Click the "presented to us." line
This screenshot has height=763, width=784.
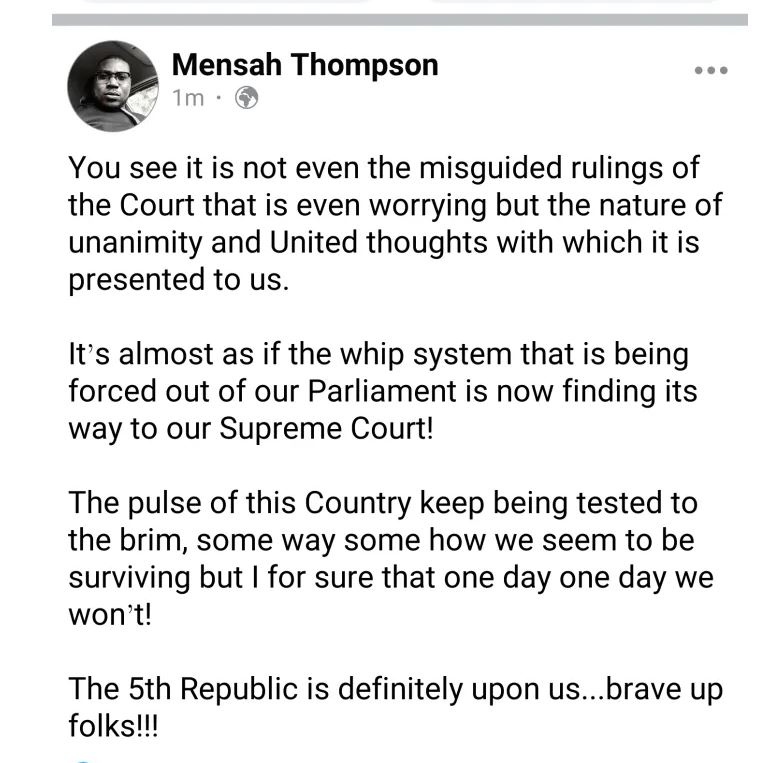point(178,281)
